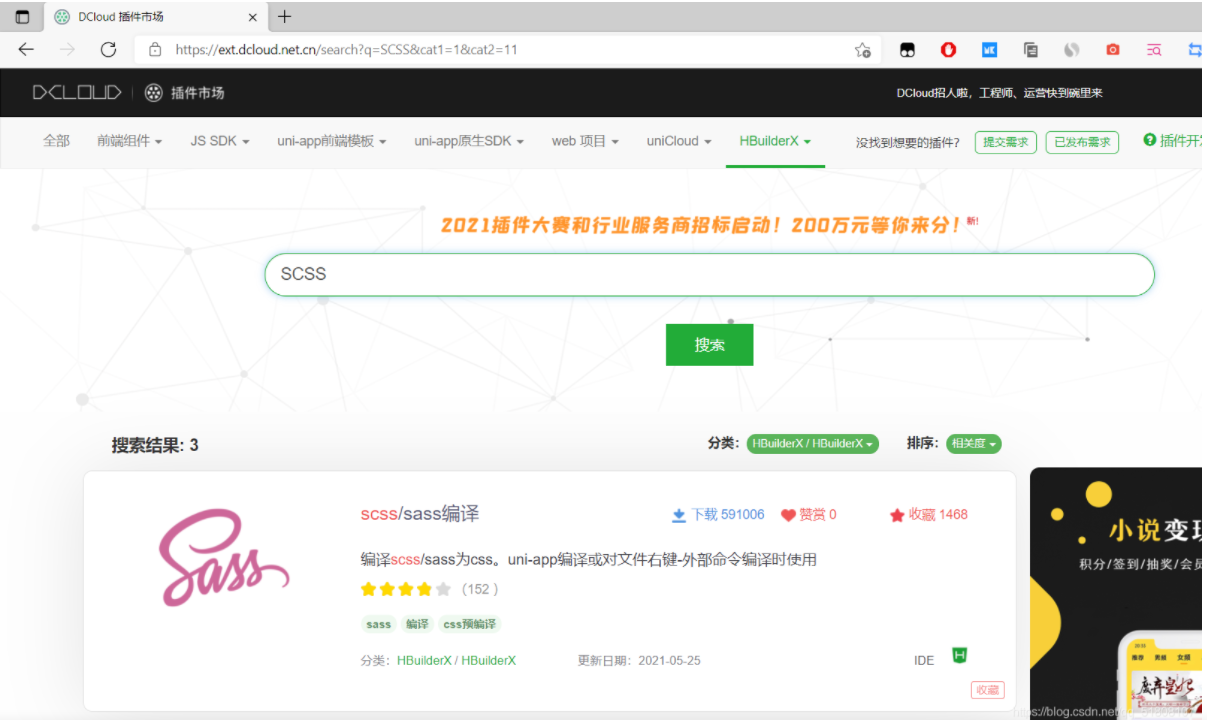Click the download icon next to 591006

pos(679,514)
